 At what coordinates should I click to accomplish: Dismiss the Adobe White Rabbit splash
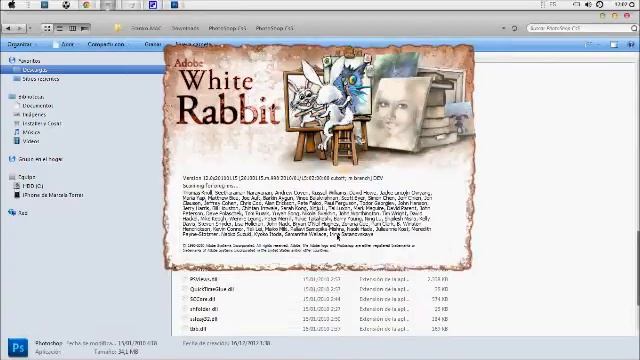(319, 157)
